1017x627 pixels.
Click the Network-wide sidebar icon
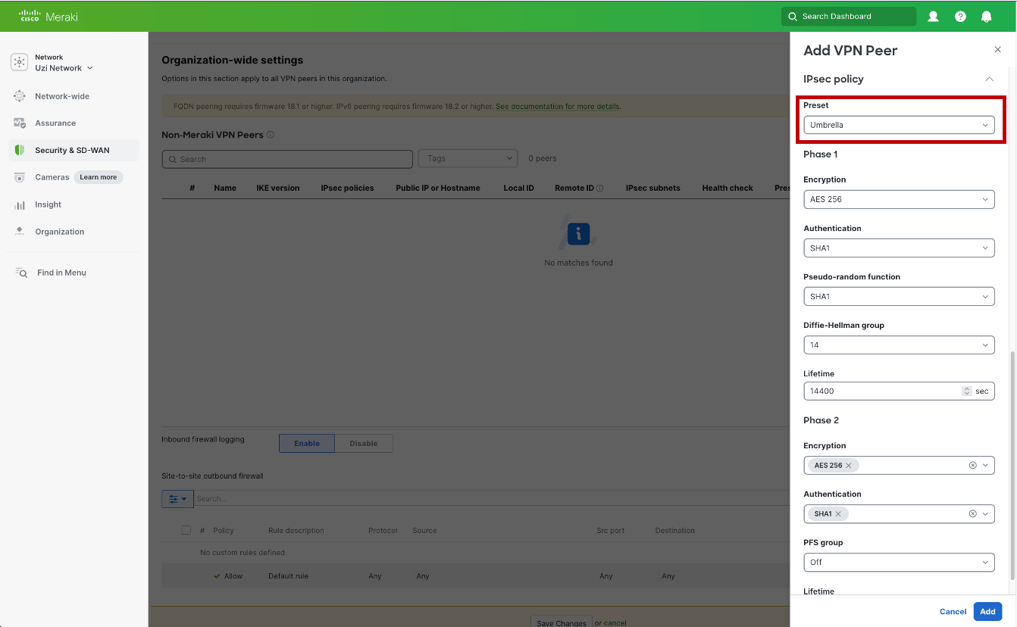click(19, 96)
